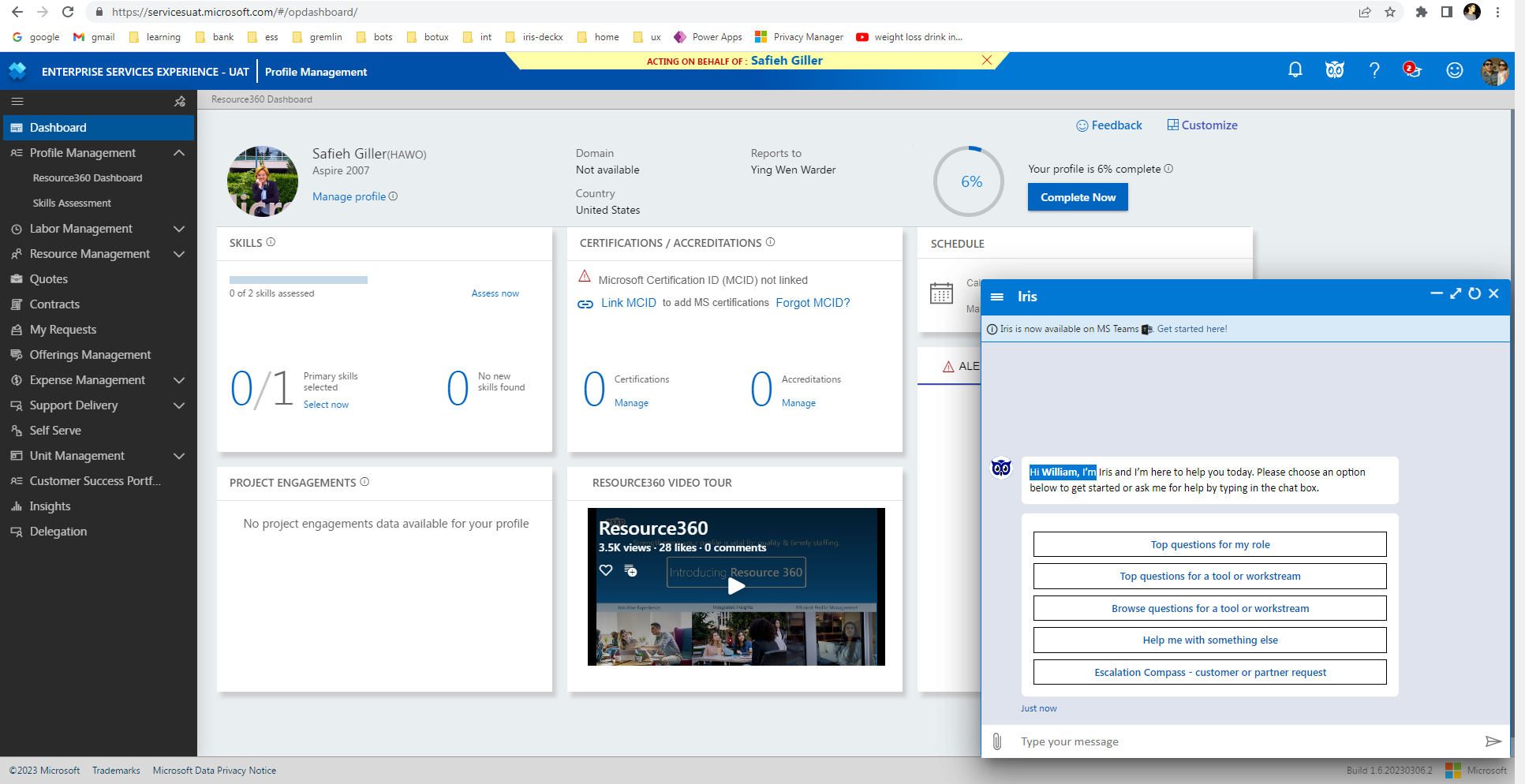Send the chat message via the send arrow
Image resolution: width=1525 pixels, height=784 pixels.
[1493, 741]
